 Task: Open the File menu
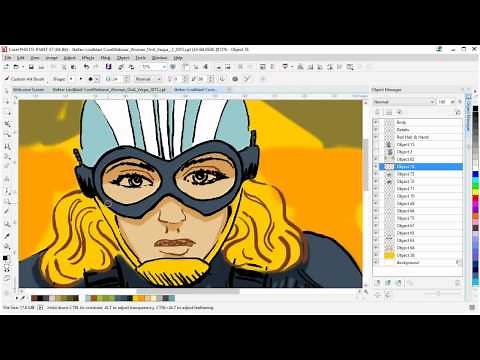pyautogui.click(x=7, y=58)
